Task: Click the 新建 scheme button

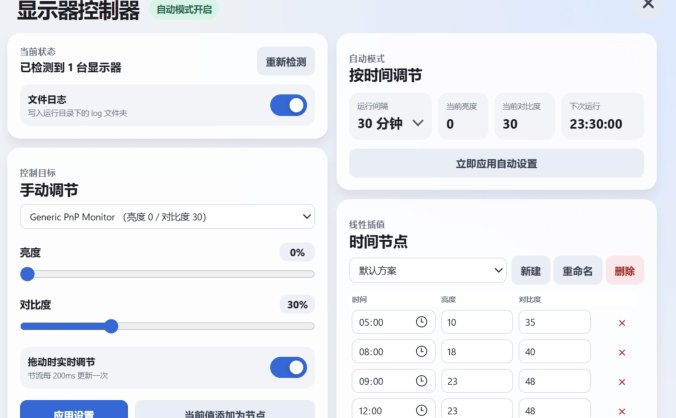Action: coord(530,271)
